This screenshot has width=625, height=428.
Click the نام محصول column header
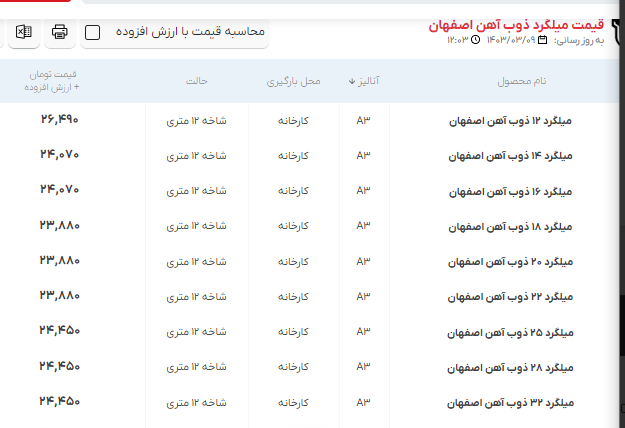[x=524, y=81]
